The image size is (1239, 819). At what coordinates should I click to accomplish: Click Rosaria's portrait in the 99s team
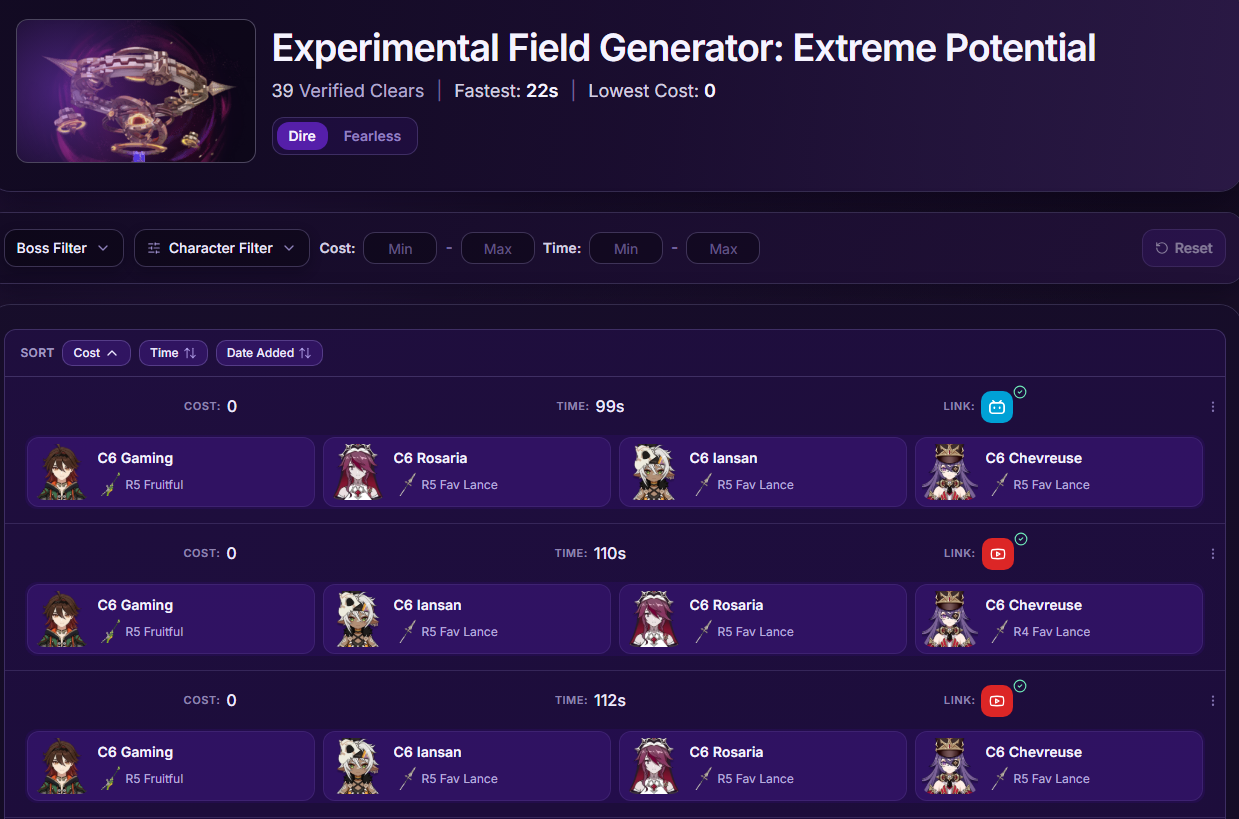358,472
